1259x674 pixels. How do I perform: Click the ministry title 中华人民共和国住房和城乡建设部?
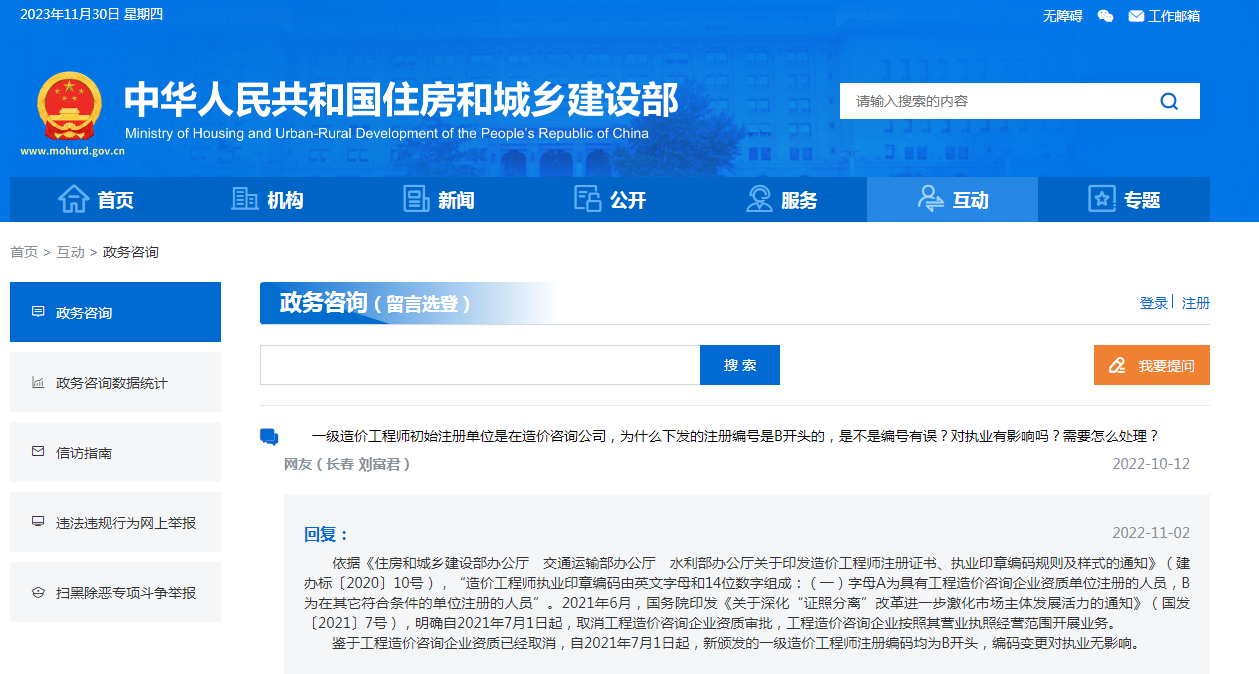click(x=401, y=99)
